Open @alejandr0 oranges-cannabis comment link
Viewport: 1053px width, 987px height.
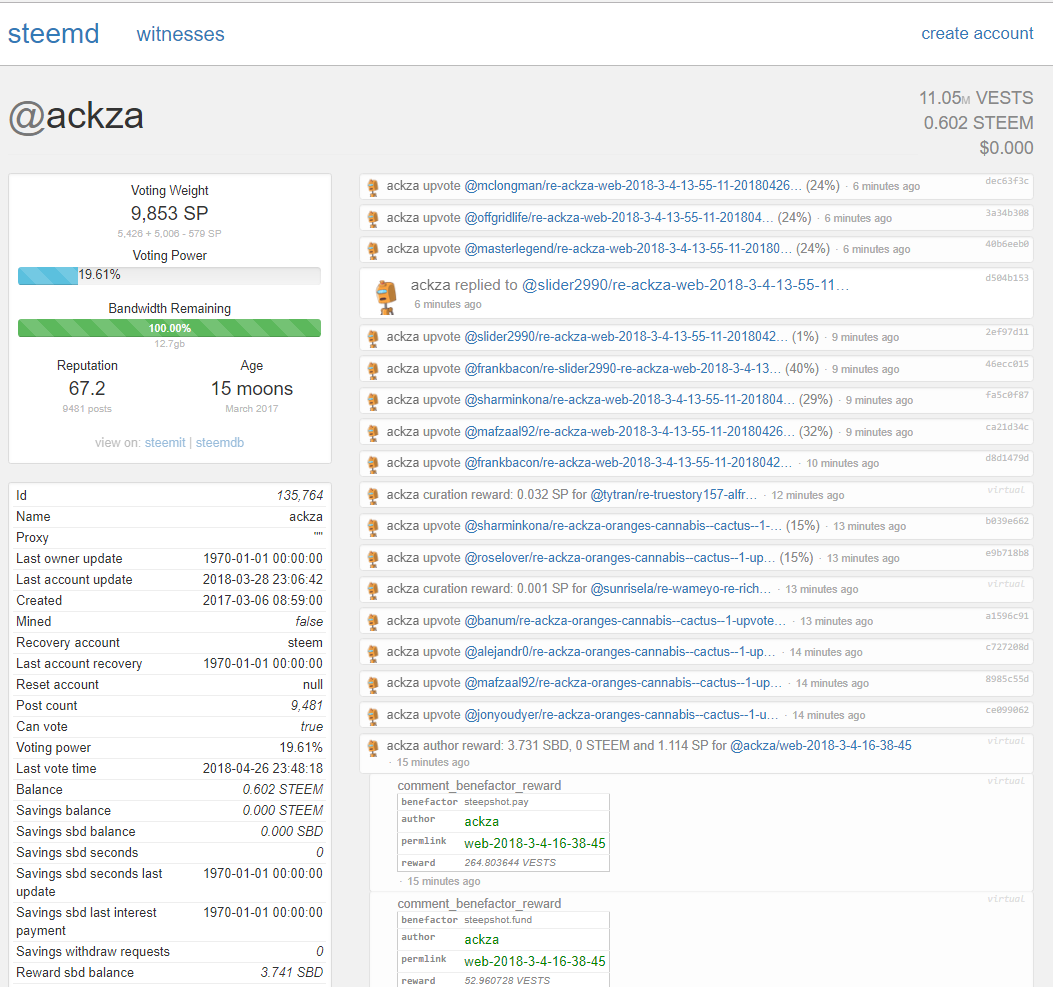[x=620, y=652]
